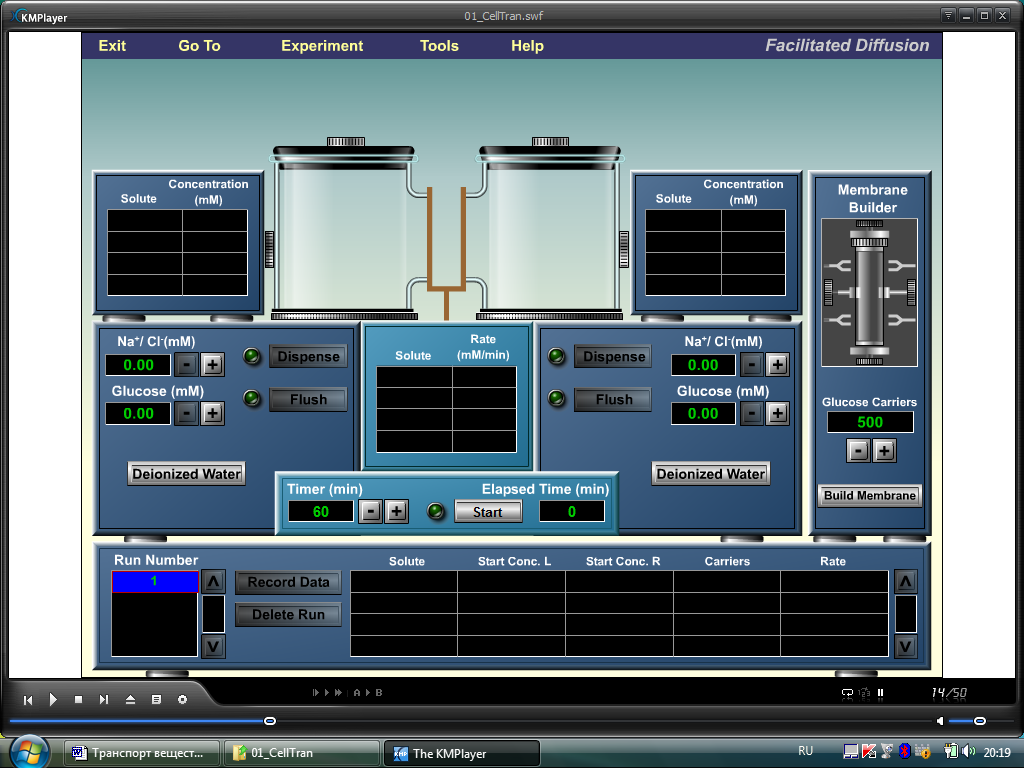Open the Experiment menu
This screenshot has height=768, width=1024.
tap(322, 46)
